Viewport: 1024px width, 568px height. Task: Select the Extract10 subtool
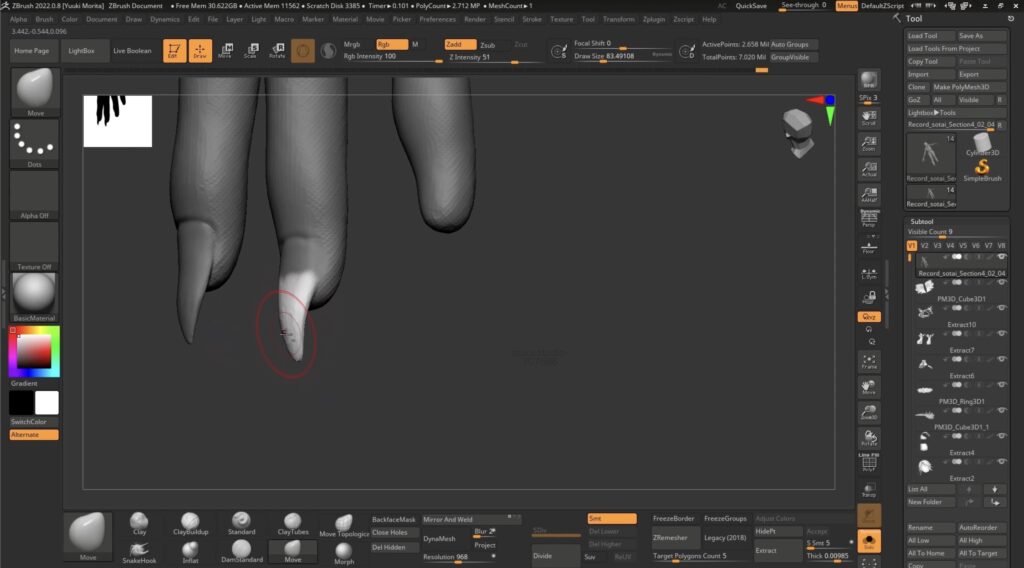[960, 325]
